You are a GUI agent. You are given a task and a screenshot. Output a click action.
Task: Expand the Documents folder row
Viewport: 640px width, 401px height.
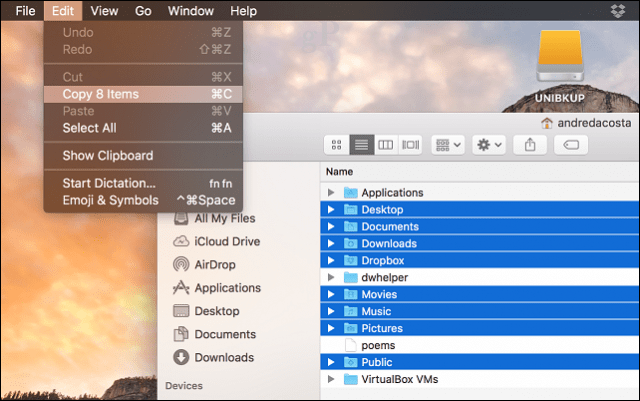pos(331,227)
